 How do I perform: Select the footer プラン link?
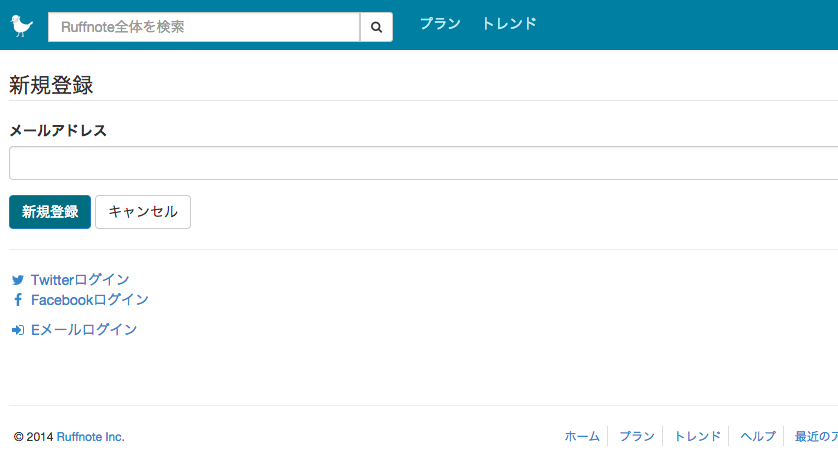pyautogui.click(x=637, y=437)
